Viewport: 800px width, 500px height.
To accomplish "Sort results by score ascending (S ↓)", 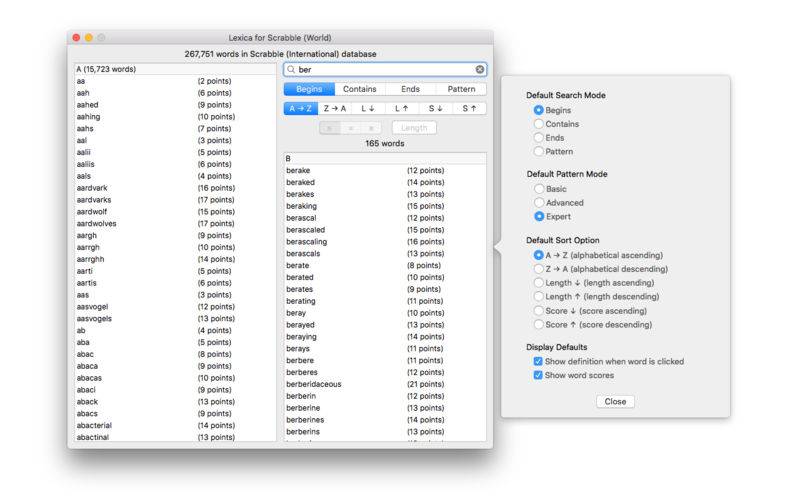I will 436,109.
